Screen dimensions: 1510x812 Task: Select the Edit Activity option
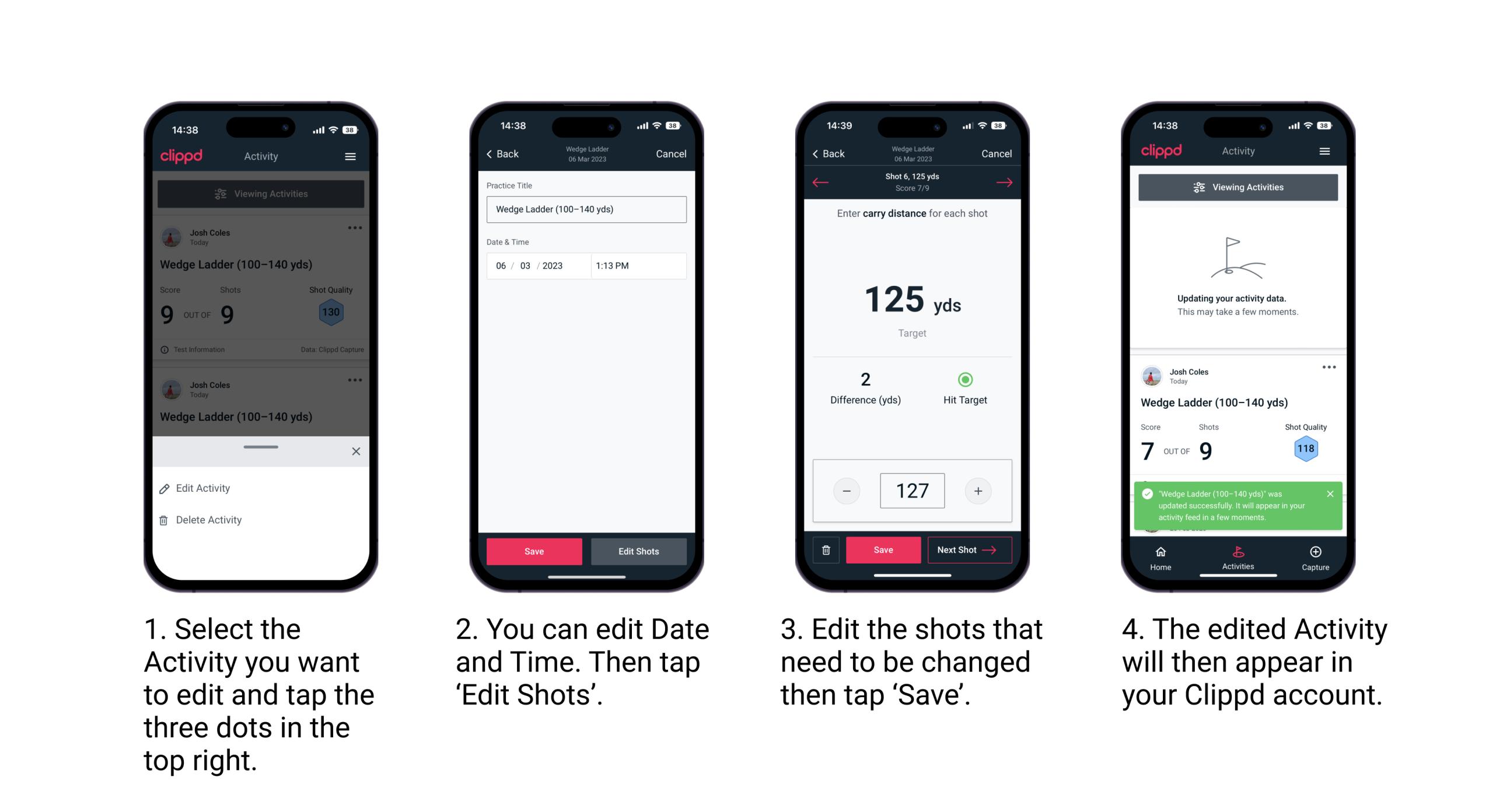(x=203, y=490)
